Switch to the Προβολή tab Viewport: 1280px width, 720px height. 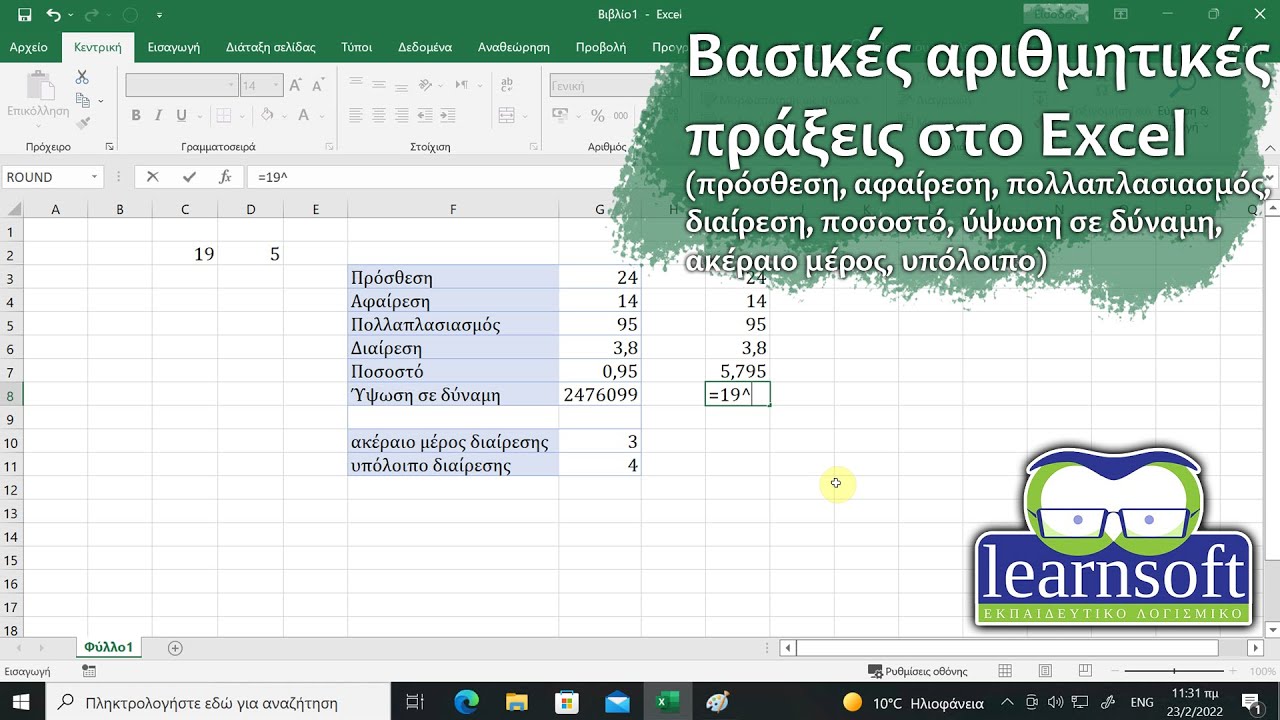[601, 47]
